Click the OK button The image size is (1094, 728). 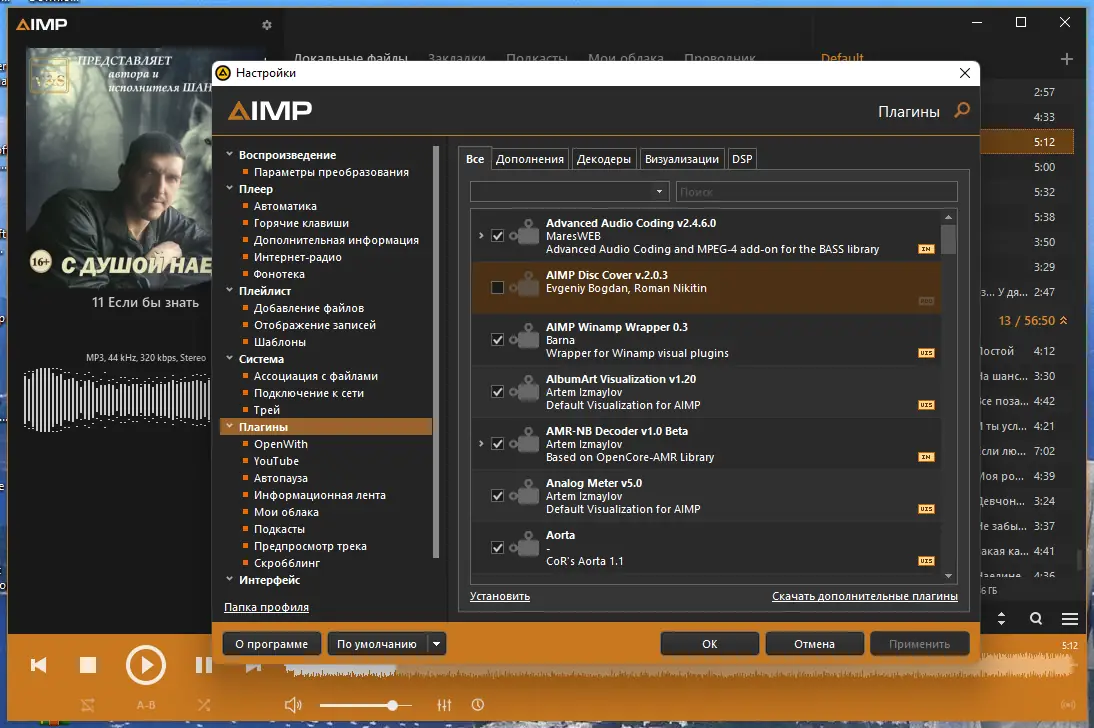point(710,644)
